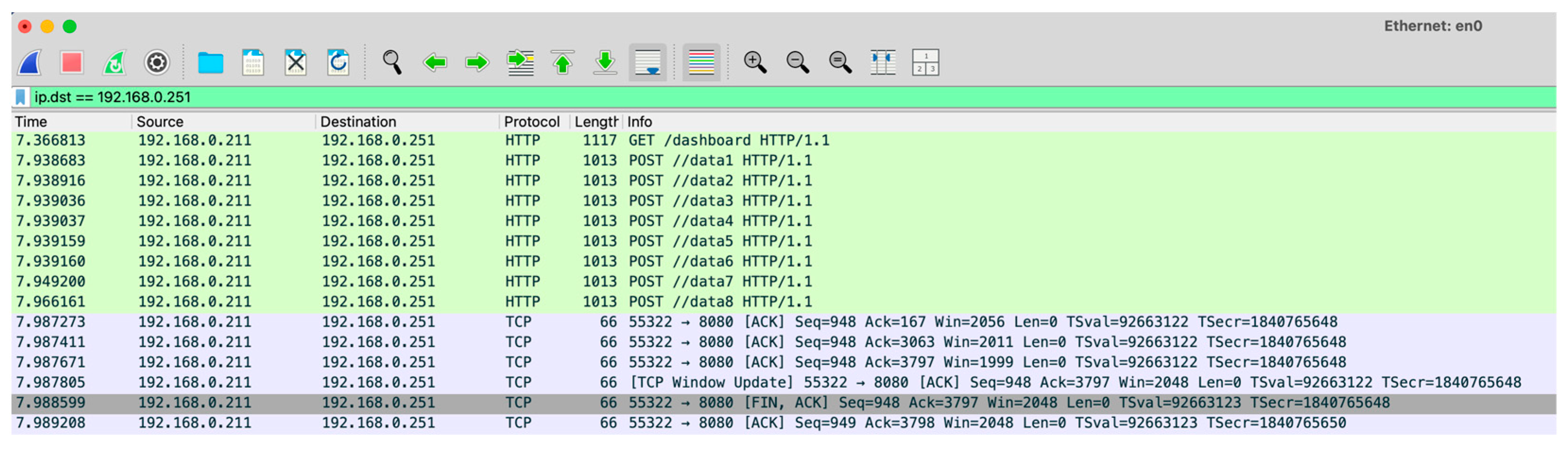Viewport: 1568px width, 449px height.
Task: Zoom in on packet list text
Action: (755, 63)
